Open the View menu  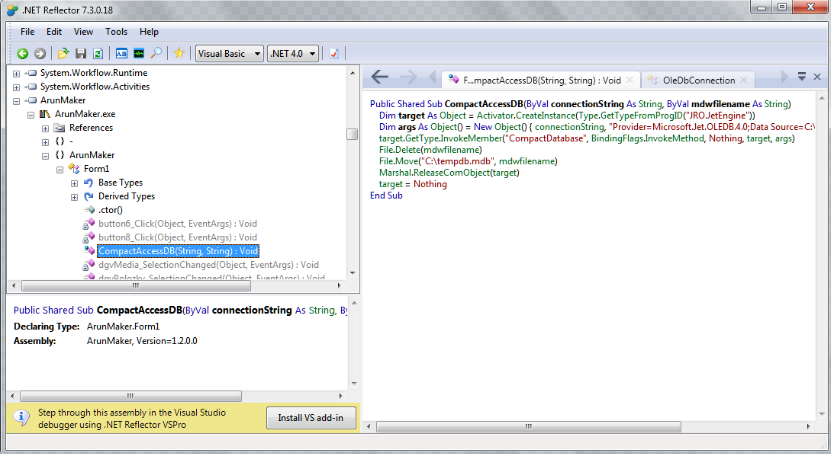pos(83,32)
